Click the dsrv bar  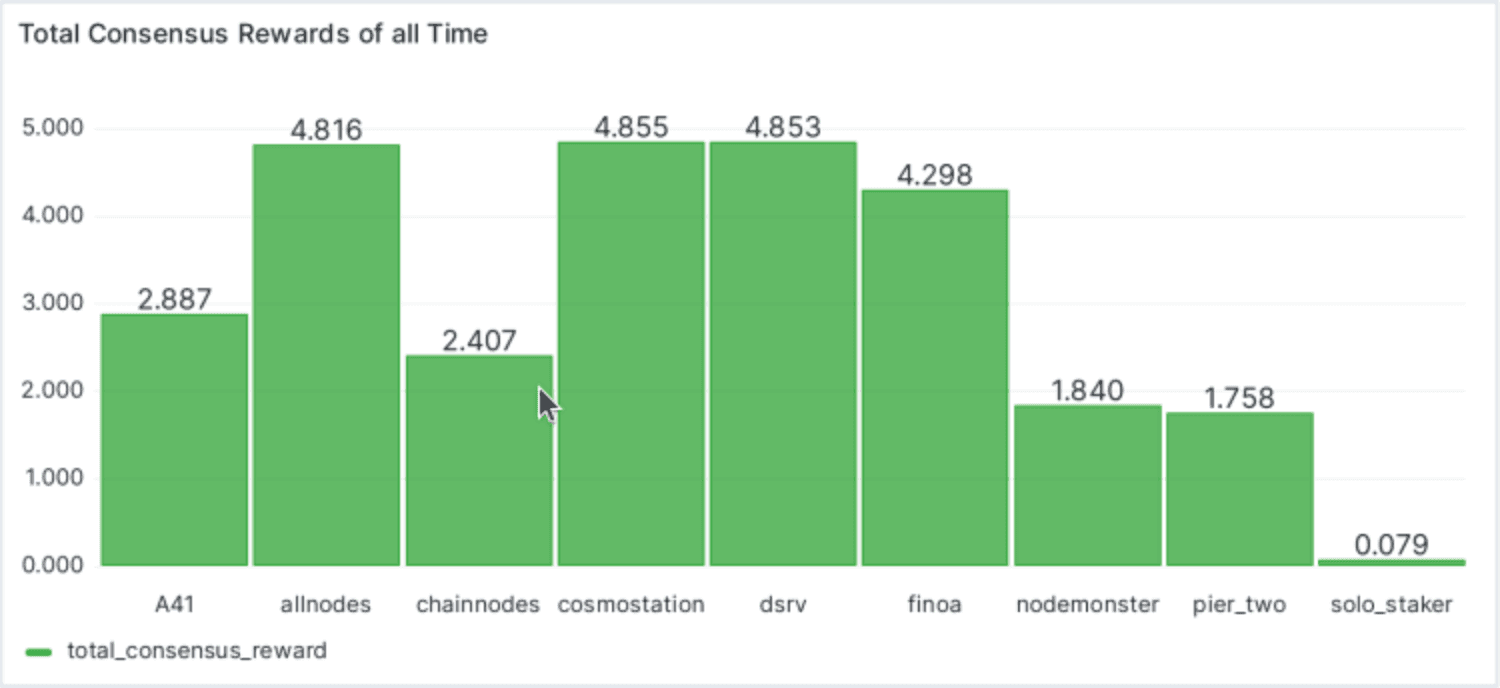(x=783, y=354)
